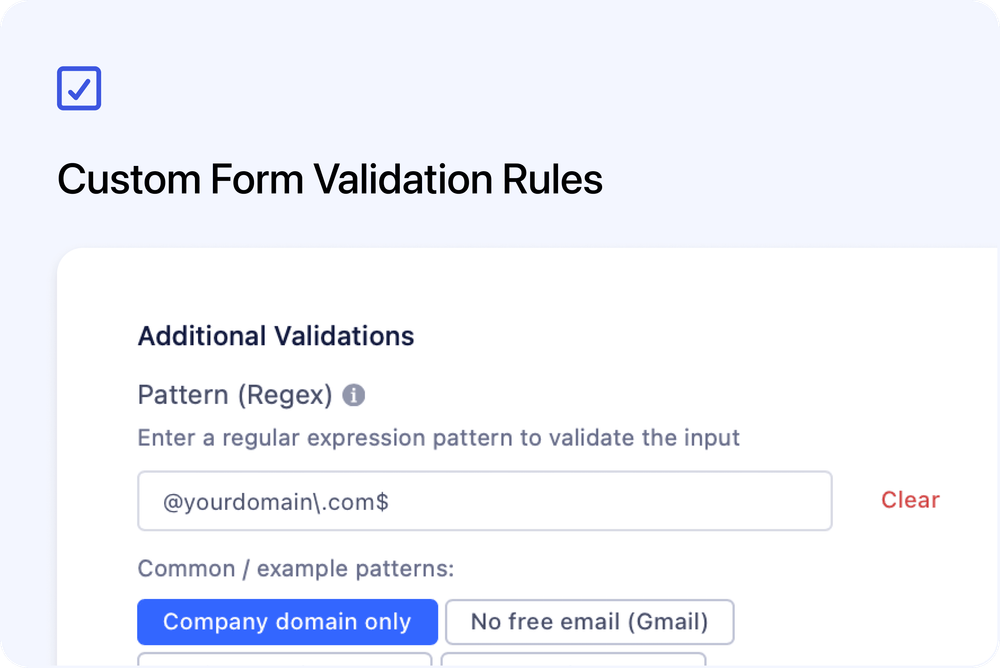Click the Clear link beside the input

coord(909,500)
